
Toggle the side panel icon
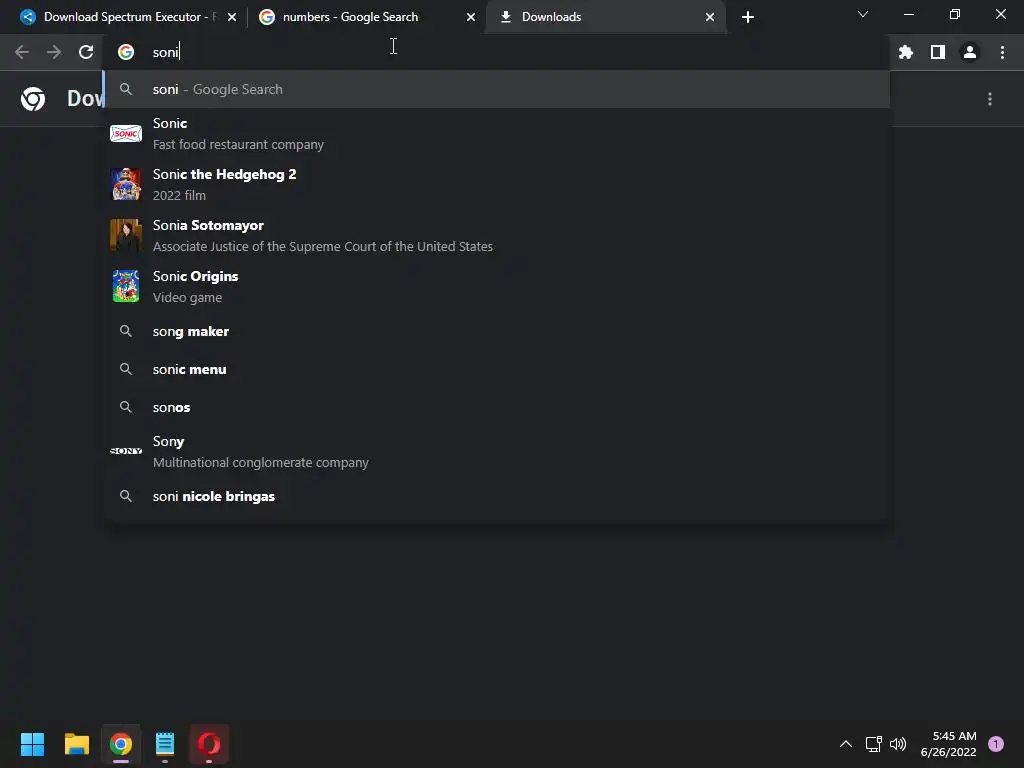(938, 52)
